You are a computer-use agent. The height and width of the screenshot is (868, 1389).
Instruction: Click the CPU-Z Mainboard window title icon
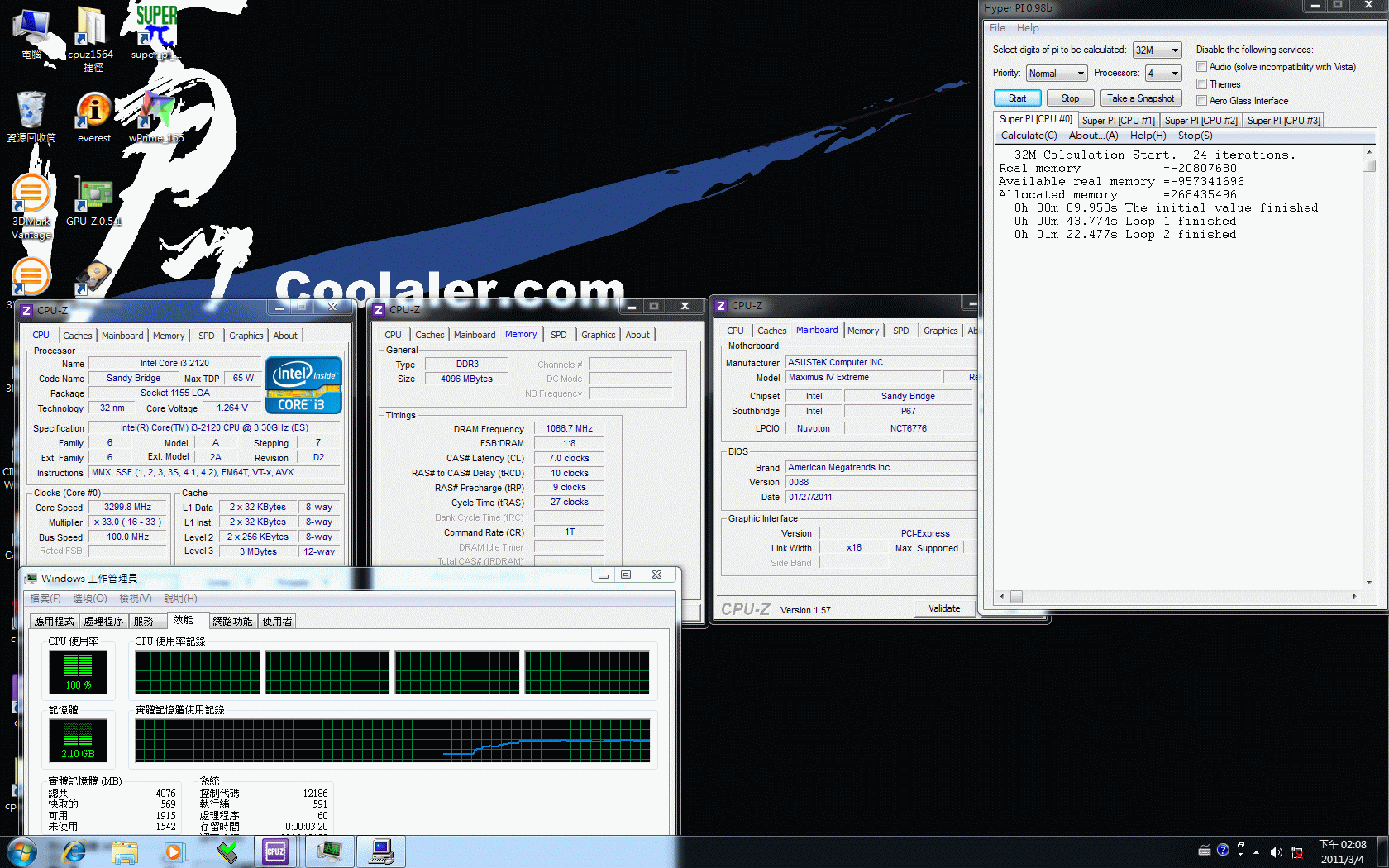(x=721, y=305)
